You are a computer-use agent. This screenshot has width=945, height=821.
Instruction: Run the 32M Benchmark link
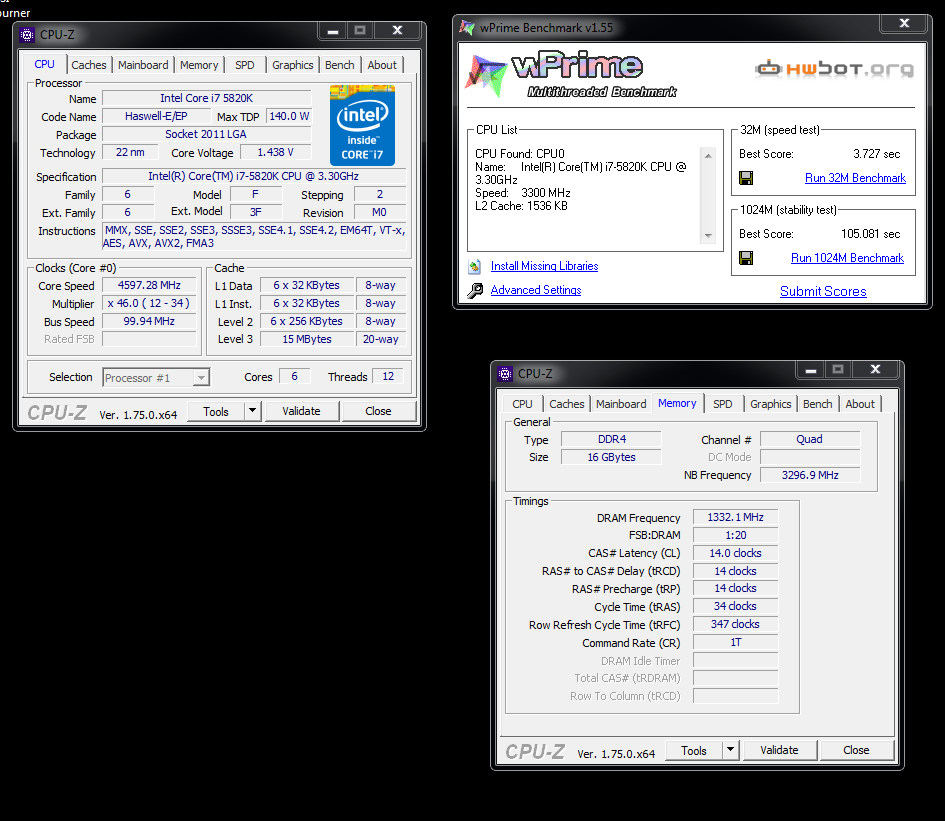855,178
